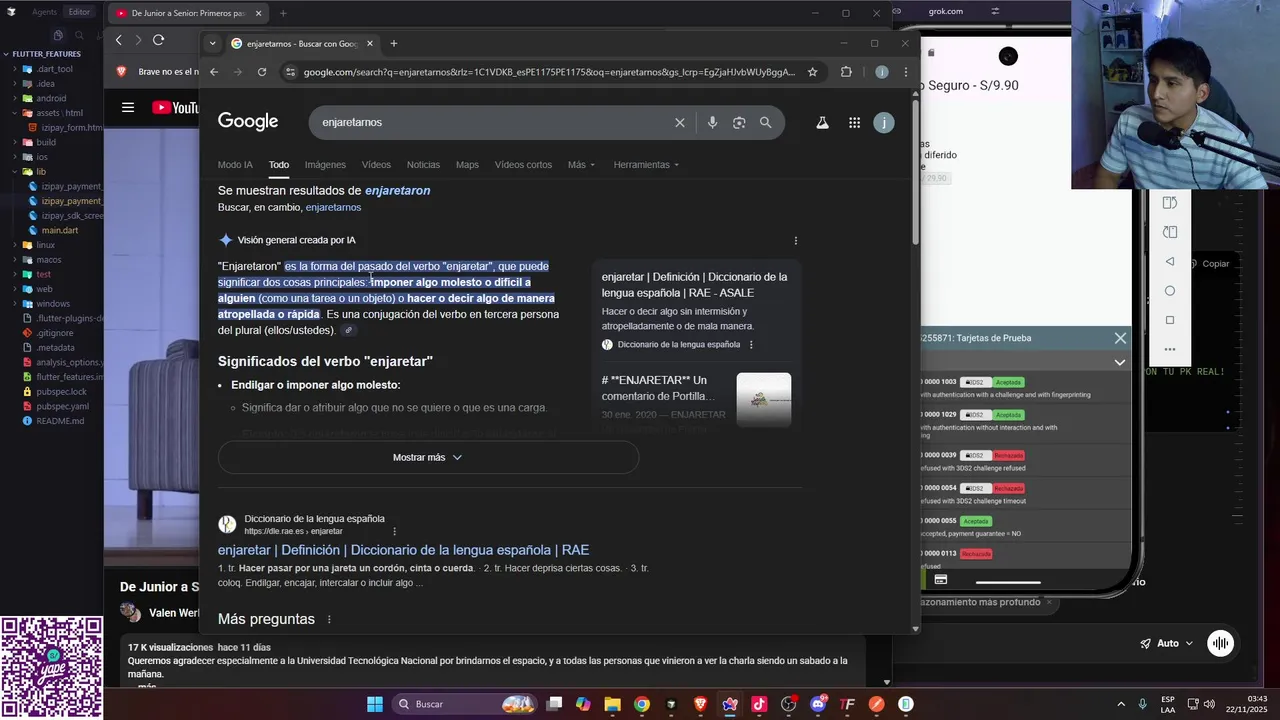
Task: Switch to Noticias results tab
Action: (423, 165)
